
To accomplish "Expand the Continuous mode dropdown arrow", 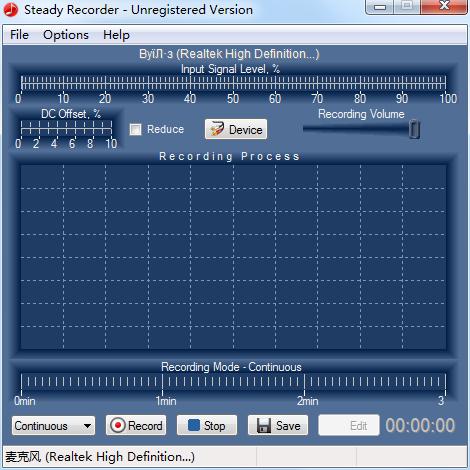I will (x=87, y=426).
